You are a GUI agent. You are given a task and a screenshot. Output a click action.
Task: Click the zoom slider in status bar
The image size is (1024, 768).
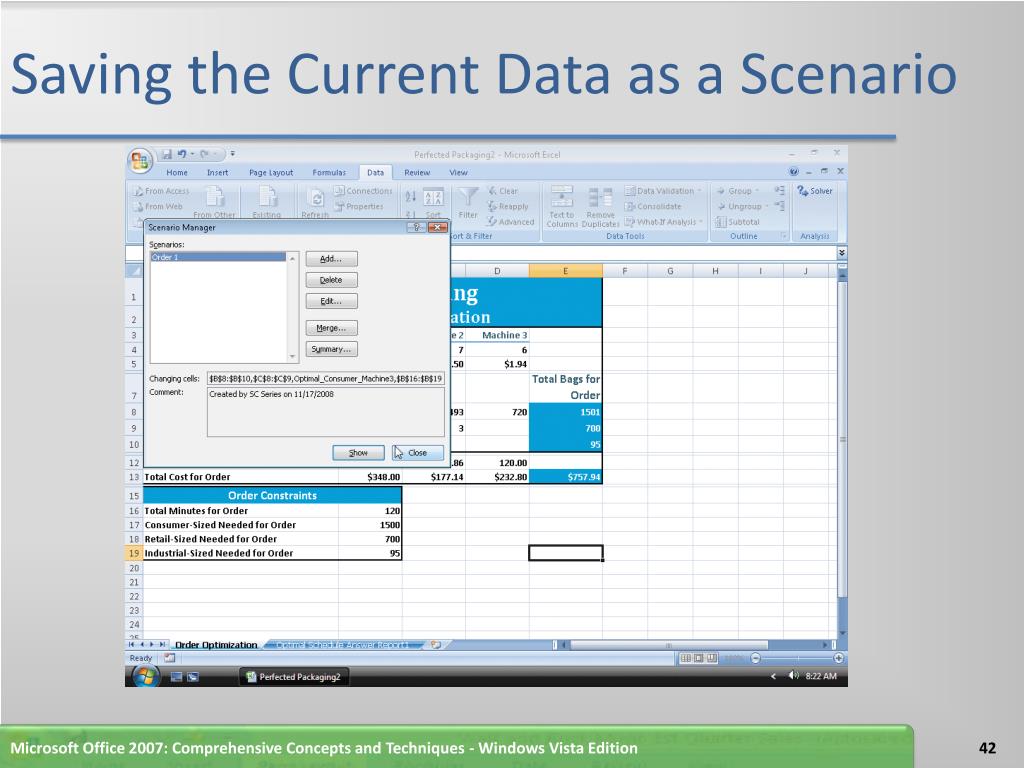coord(797,658)
